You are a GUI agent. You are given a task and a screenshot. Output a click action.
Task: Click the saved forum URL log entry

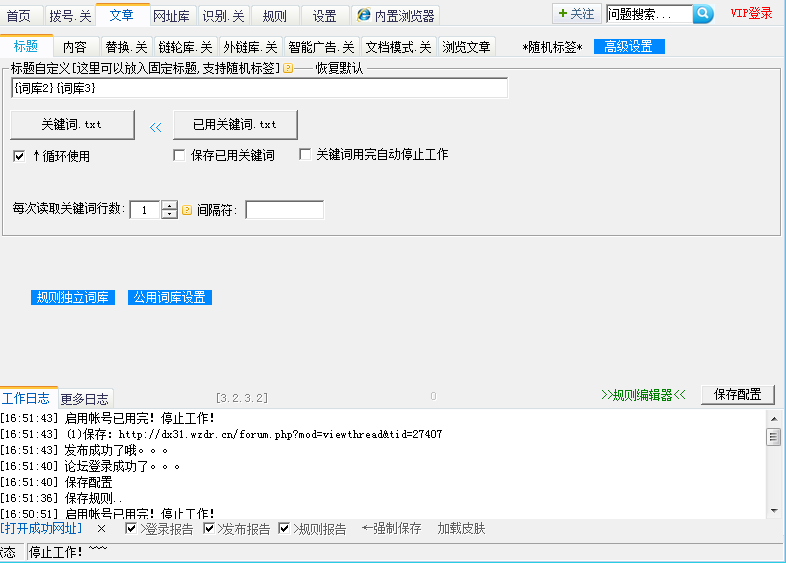pyautogui.click(x=221, y=434)
